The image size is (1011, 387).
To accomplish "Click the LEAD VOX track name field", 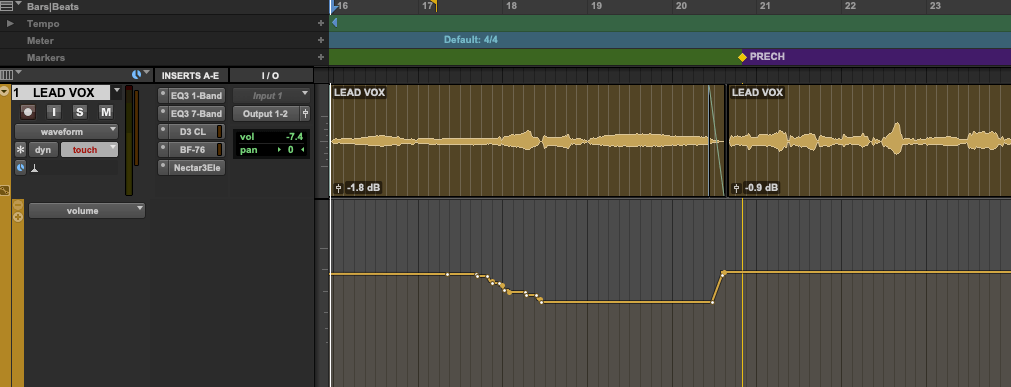I will coord(62,92).
